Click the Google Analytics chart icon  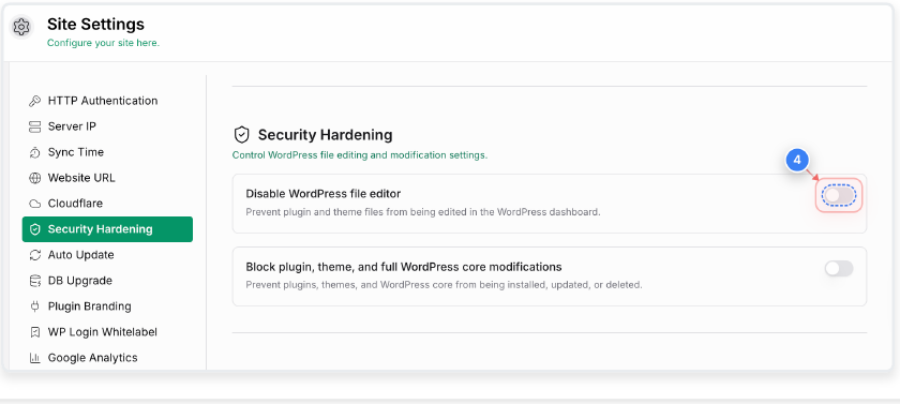pyautogui.click(x=35, y=358)
